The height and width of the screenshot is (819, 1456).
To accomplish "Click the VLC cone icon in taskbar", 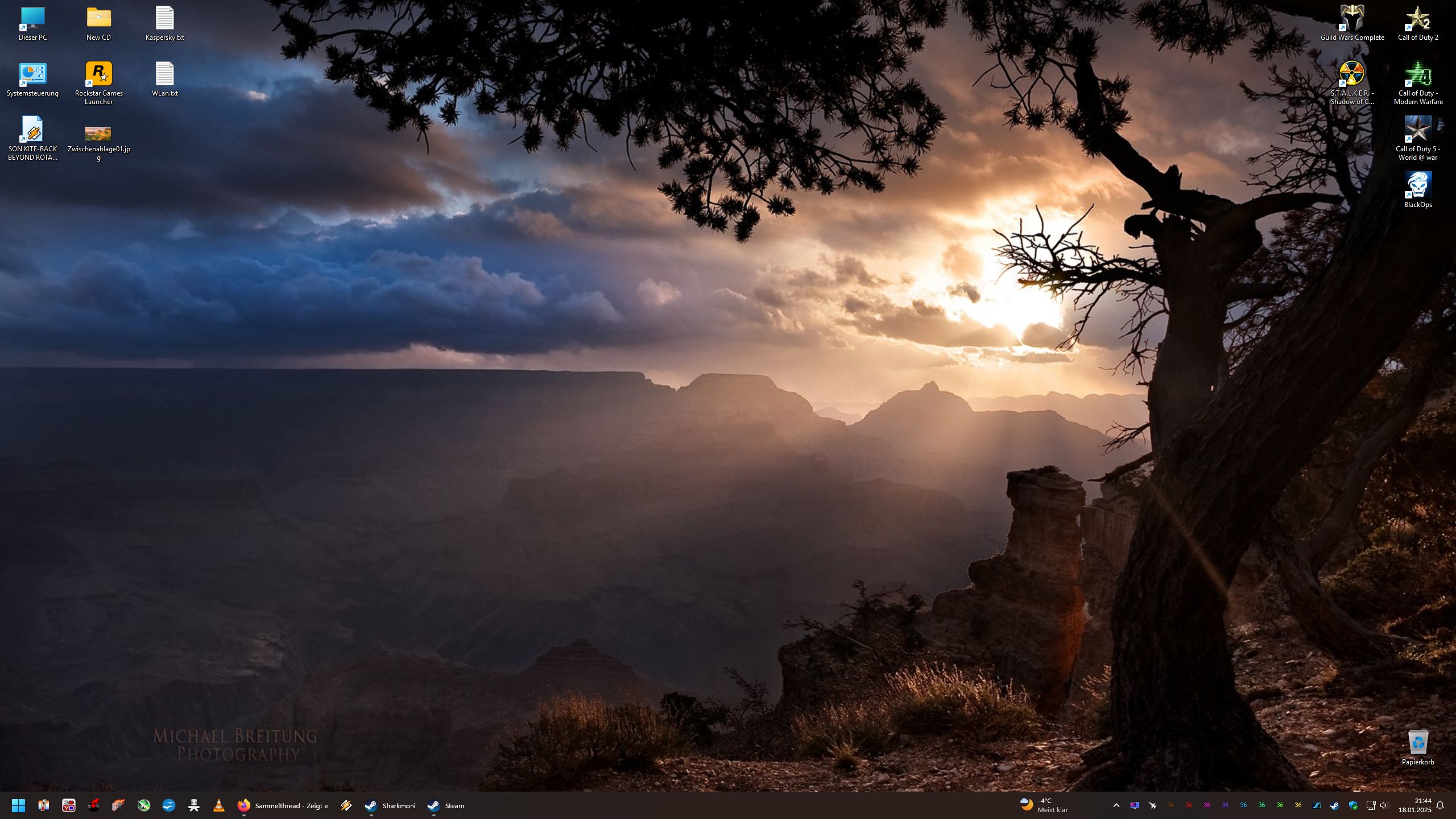I will coord(218,805).
